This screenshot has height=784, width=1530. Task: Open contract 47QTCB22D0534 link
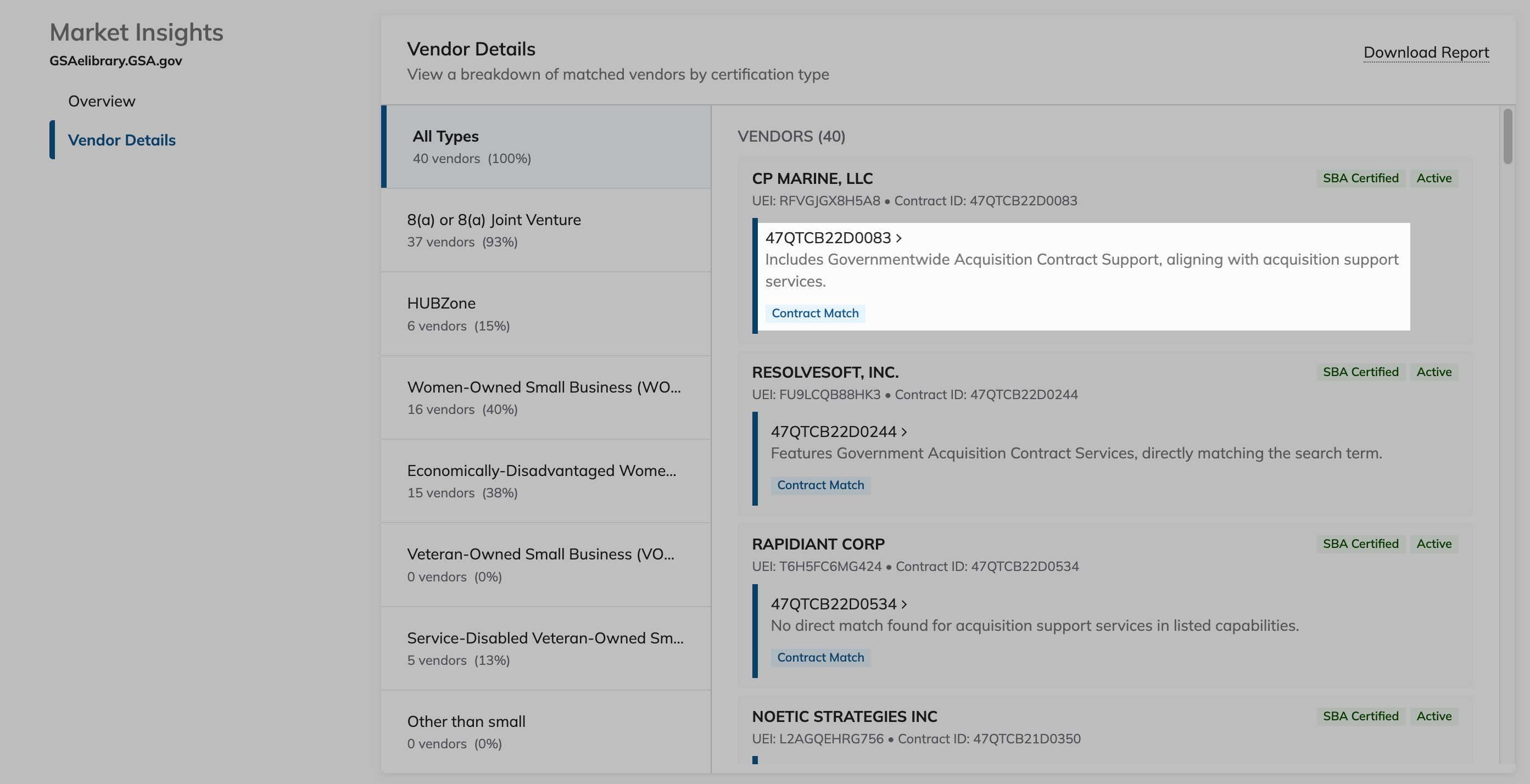(x=833, y=603)
